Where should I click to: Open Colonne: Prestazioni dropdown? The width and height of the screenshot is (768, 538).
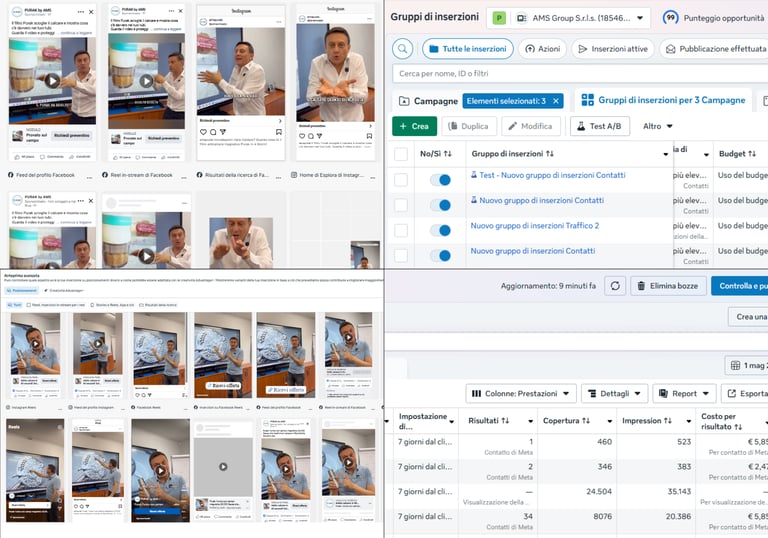520,393
